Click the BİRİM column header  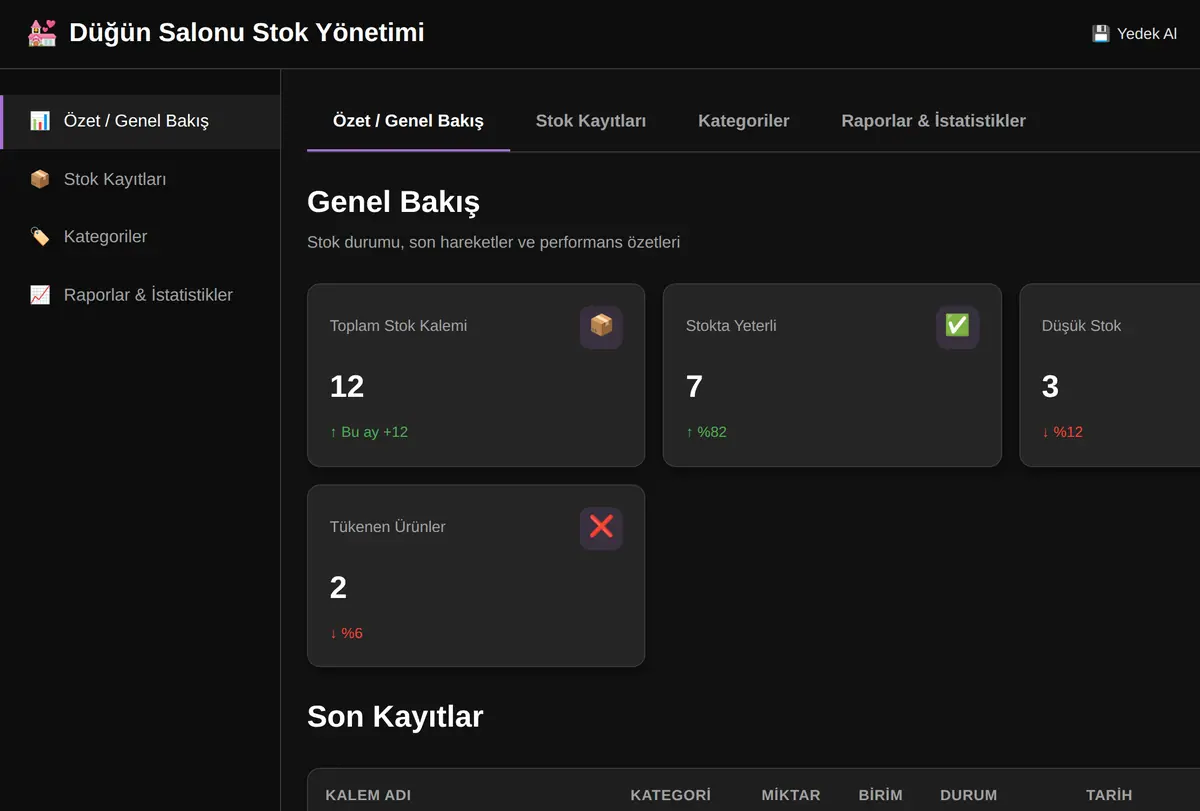880,795
